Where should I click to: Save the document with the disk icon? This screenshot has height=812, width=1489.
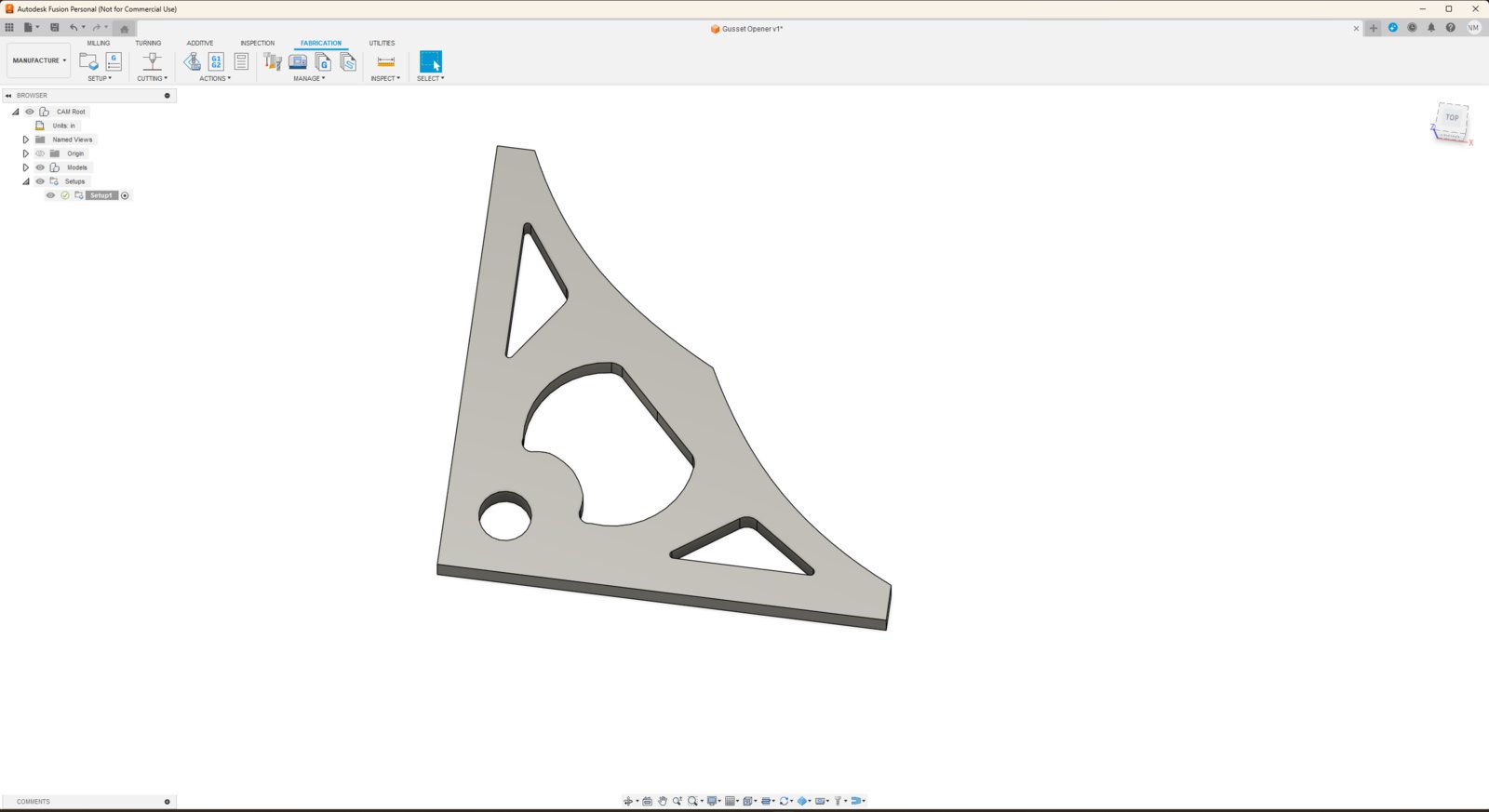click(54, 27)
